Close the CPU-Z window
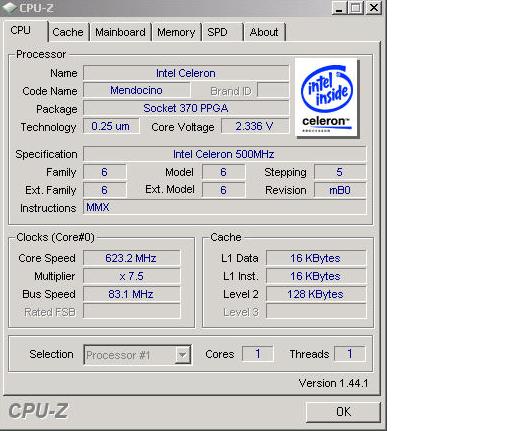512x431 pixels. (x=374, y=8)
